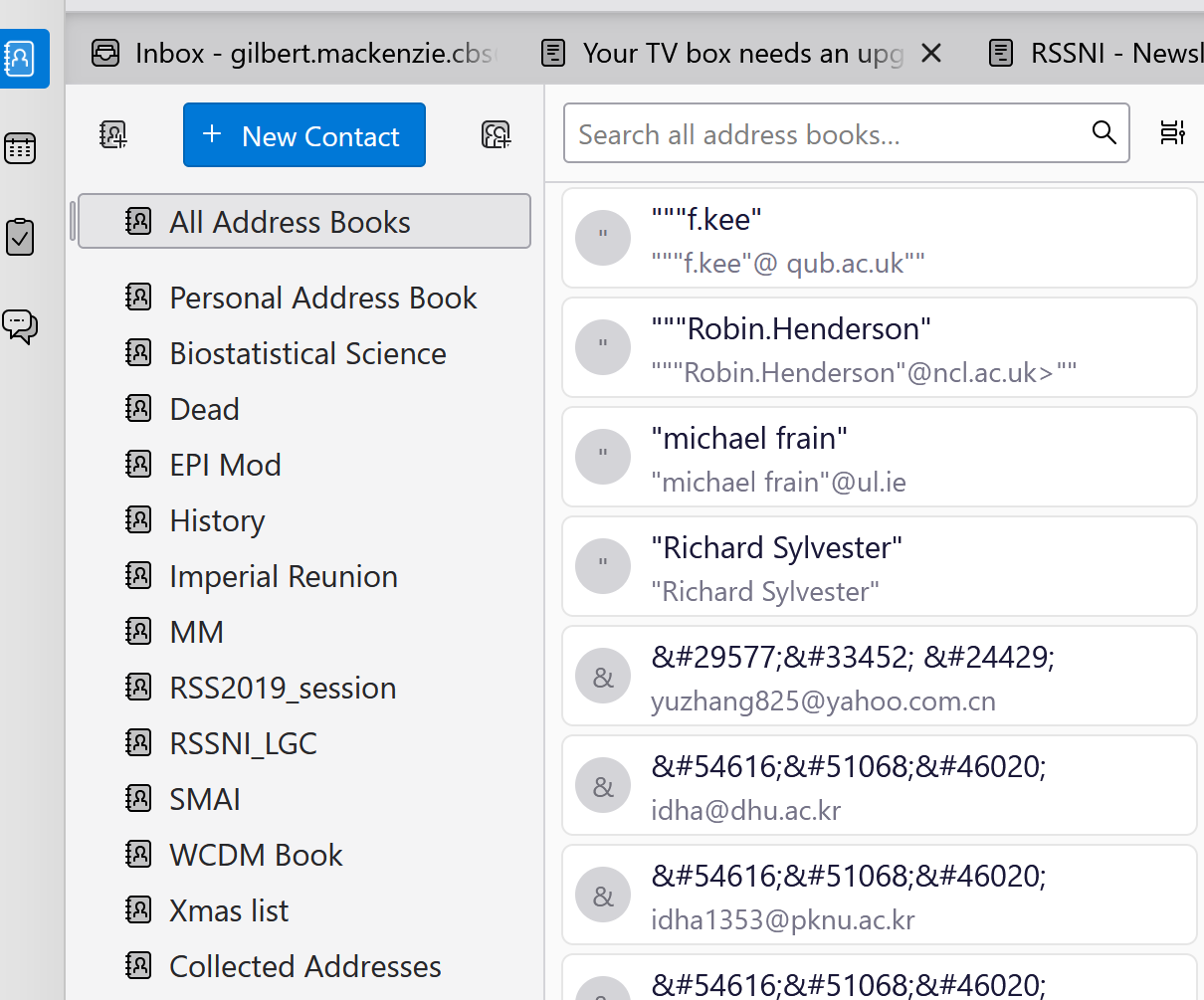Screen dimensions: 1204x1000
Task: Open the Collected Addresses book
Action: (304, 966)
